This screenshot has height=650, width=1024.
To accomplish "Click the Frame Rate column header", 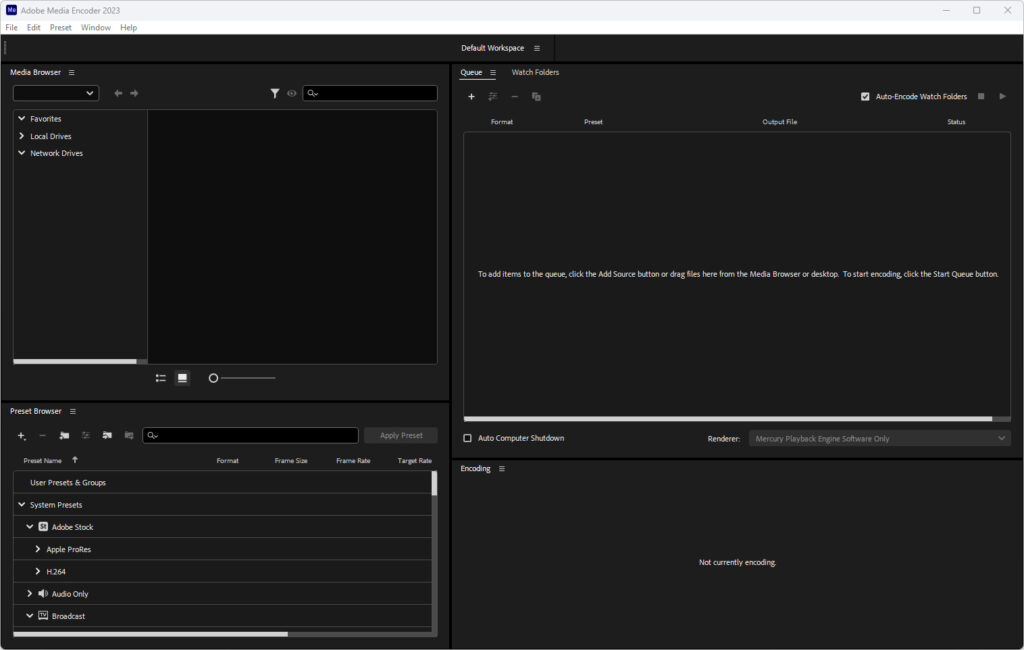I will coord(353,461).
